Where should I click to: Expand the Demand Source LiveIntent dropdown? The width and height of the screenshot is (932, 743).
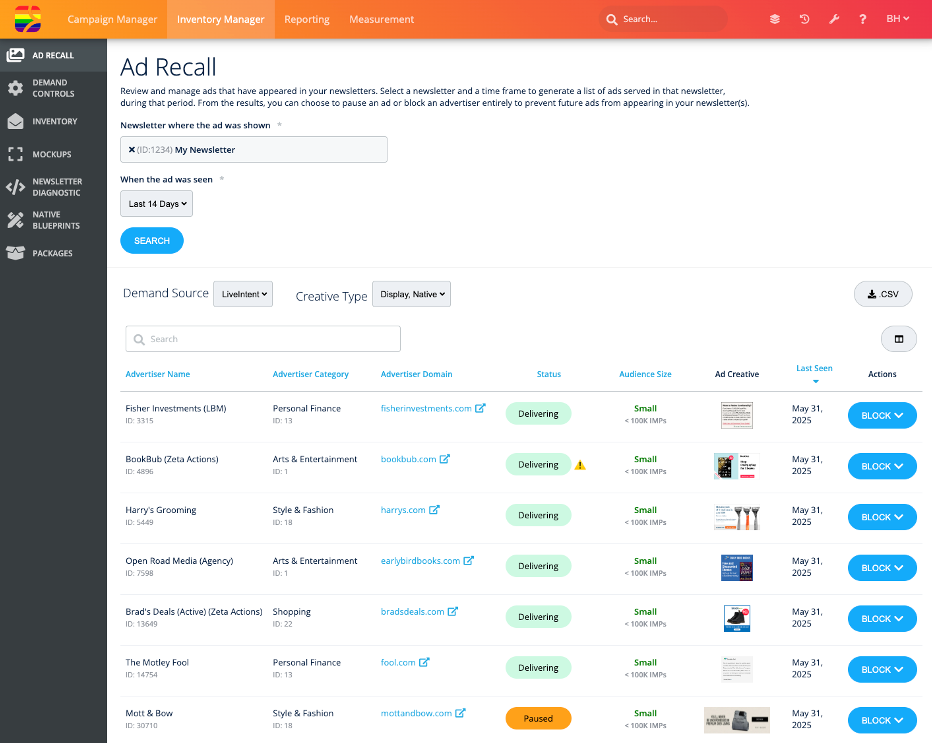tap(243, 294)
